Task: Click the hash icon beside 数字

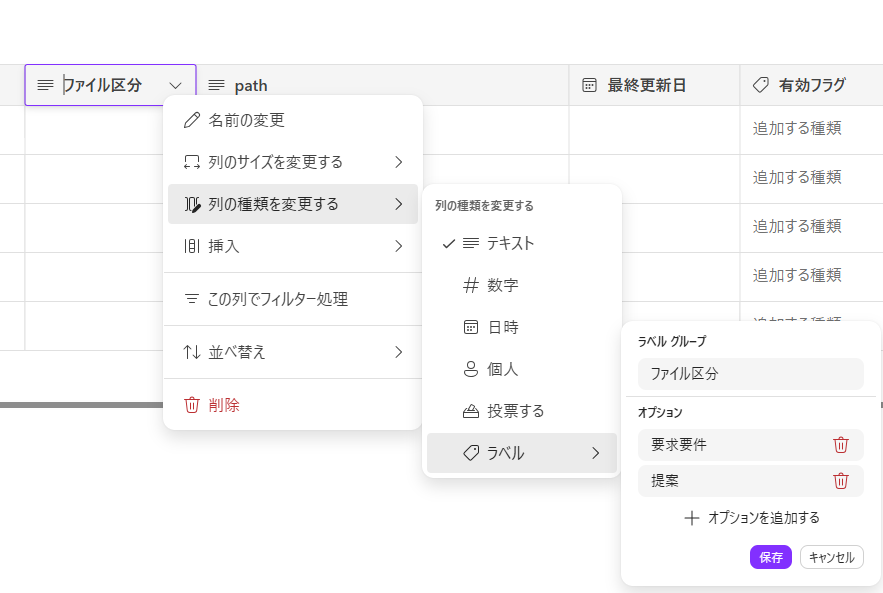Action: 471,285
